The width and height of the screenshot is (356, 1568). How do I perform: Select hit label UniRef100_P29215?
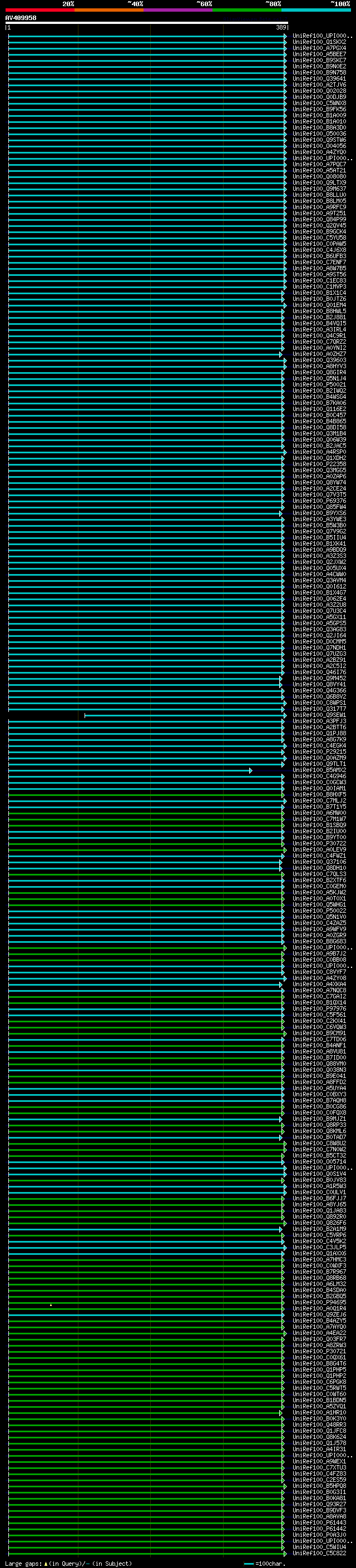[x=319, y=752]
